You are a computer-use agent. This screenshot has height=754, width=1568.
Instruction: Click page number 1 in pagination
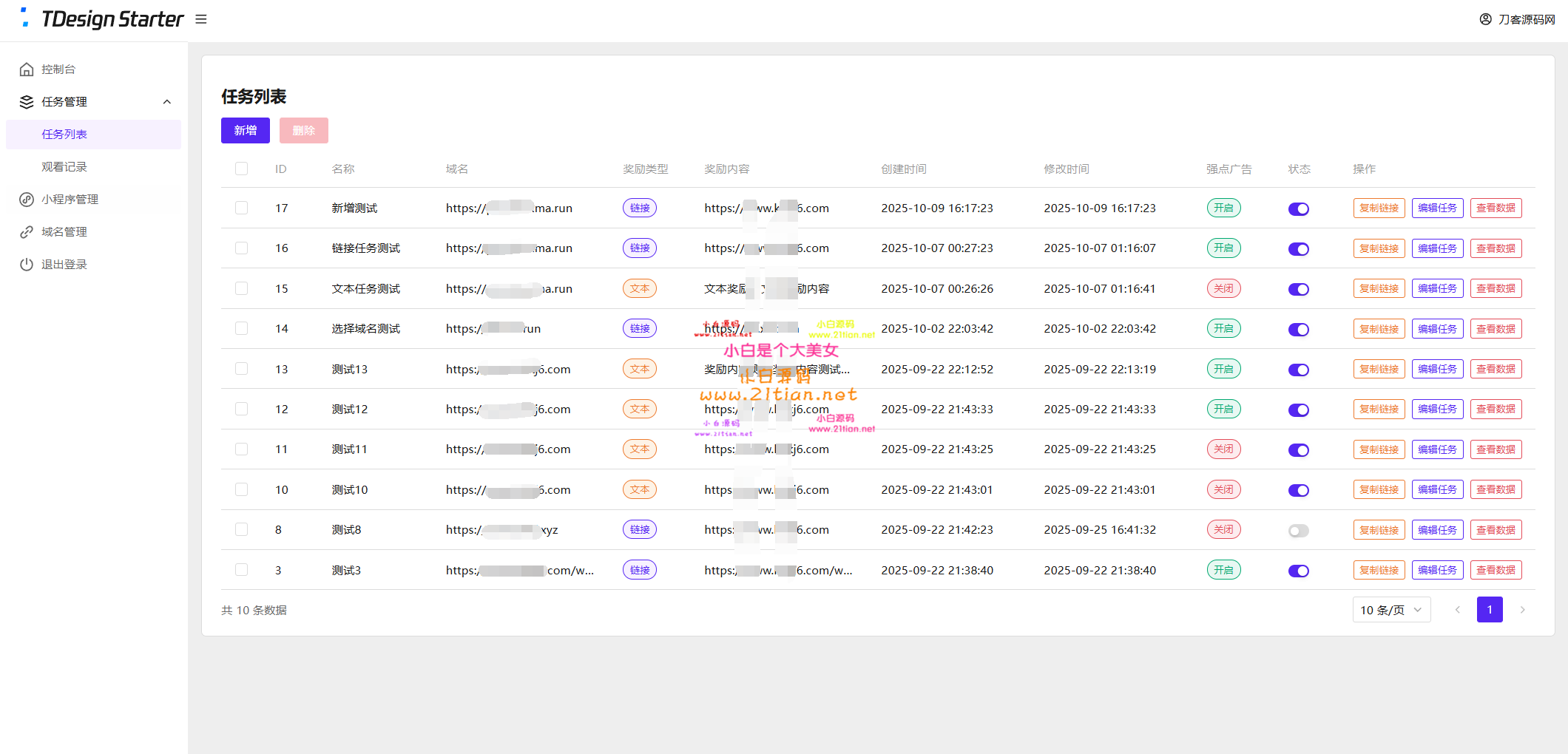tap(1489, 610)
